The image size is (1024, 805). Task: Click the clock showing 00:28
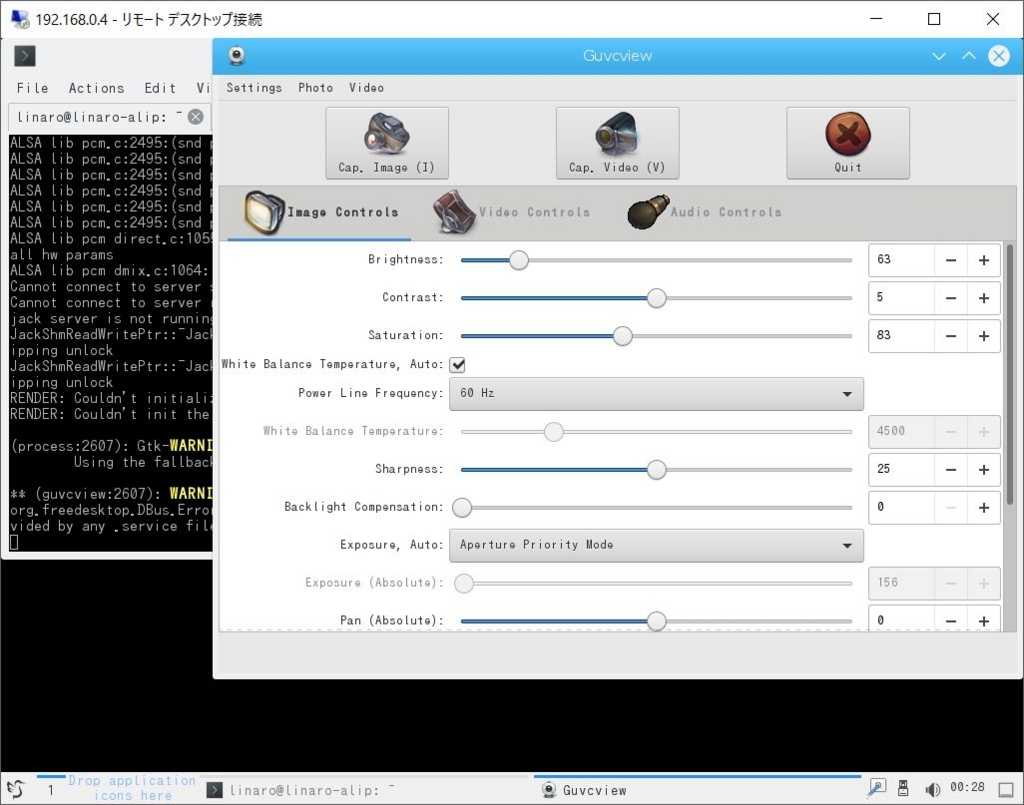(967, 788)
